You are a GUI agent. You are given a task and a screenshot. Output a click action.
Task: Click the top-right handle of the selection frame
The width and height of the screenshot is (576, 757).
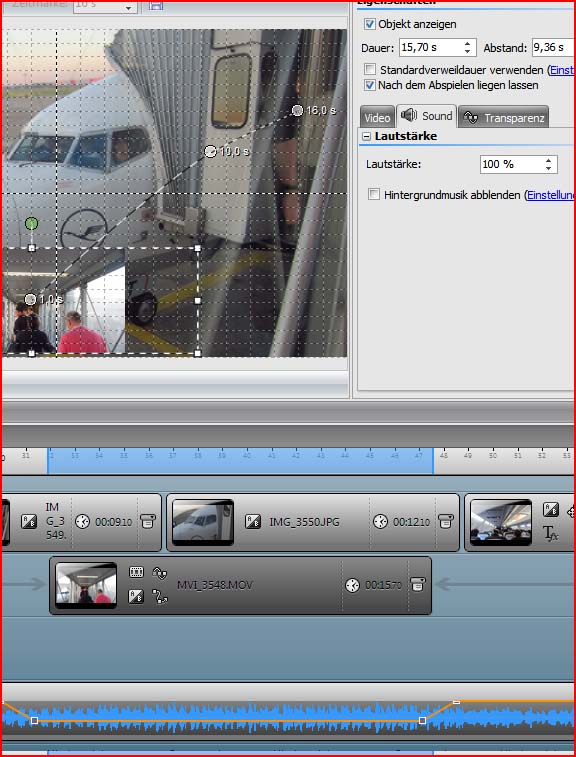(197, 248)
